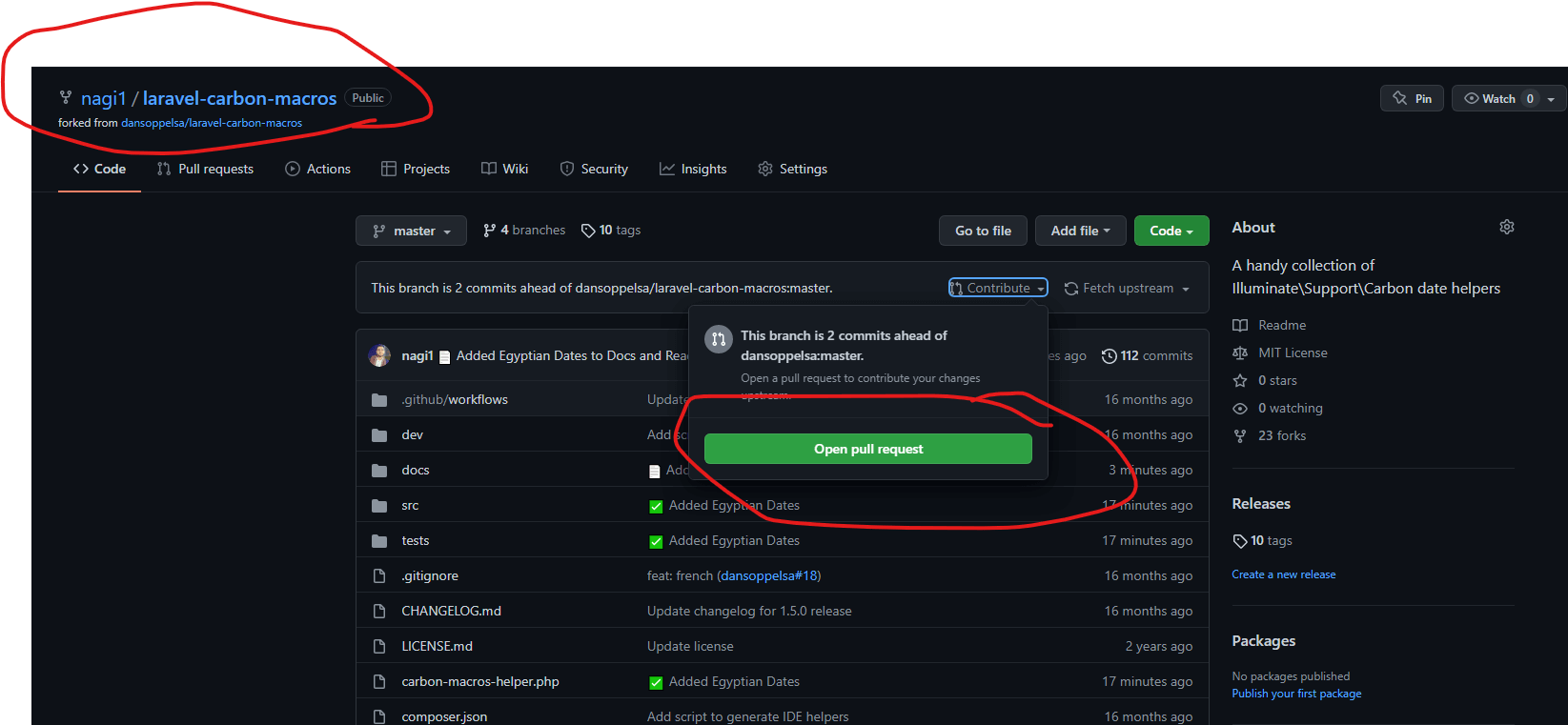View the Insights tab
This screenshot has height=725, width=1568.
pyautogui.click(x=693, y=169)
